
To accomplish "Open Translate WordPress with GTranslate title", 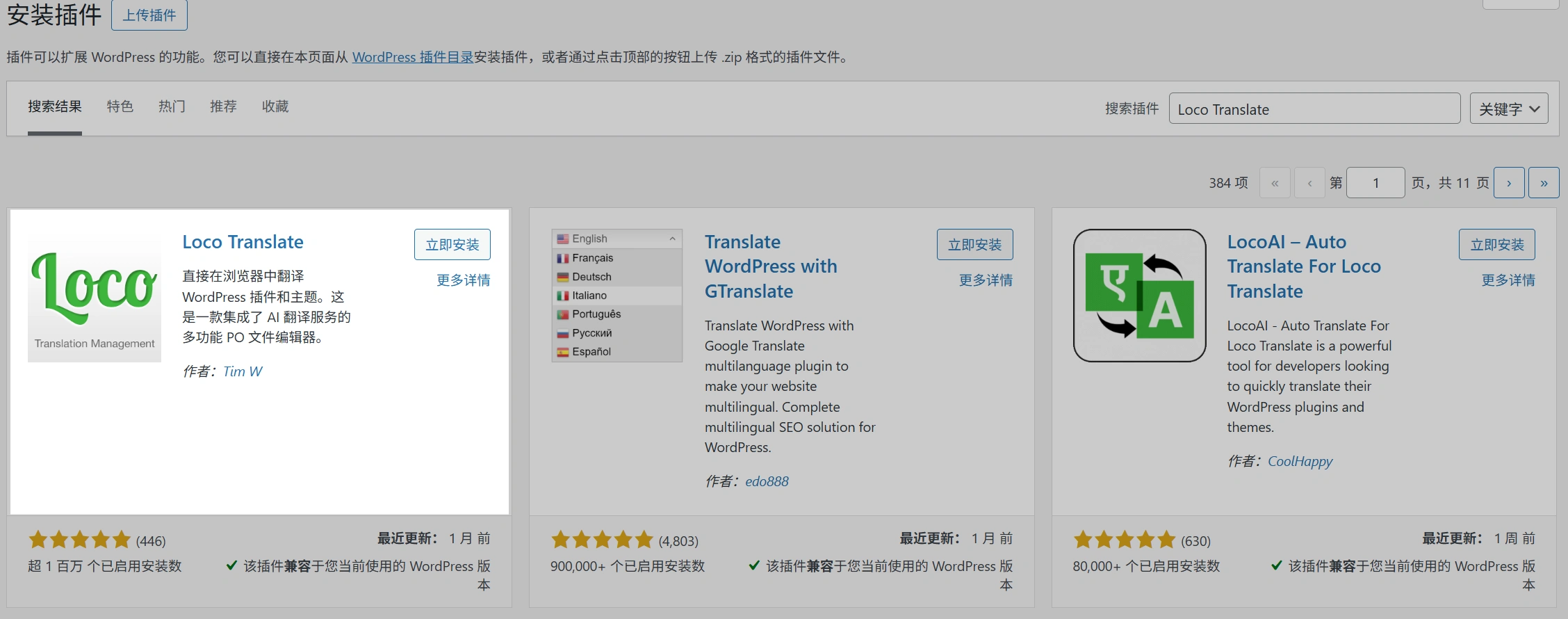I will tap(771, 266).
